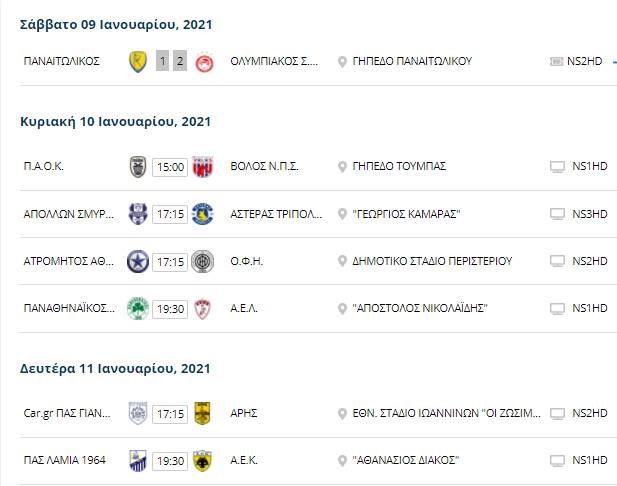Click the 15:00 kickoff time box
The width and height of the screenshot is (617, 486).
(170, 166)
